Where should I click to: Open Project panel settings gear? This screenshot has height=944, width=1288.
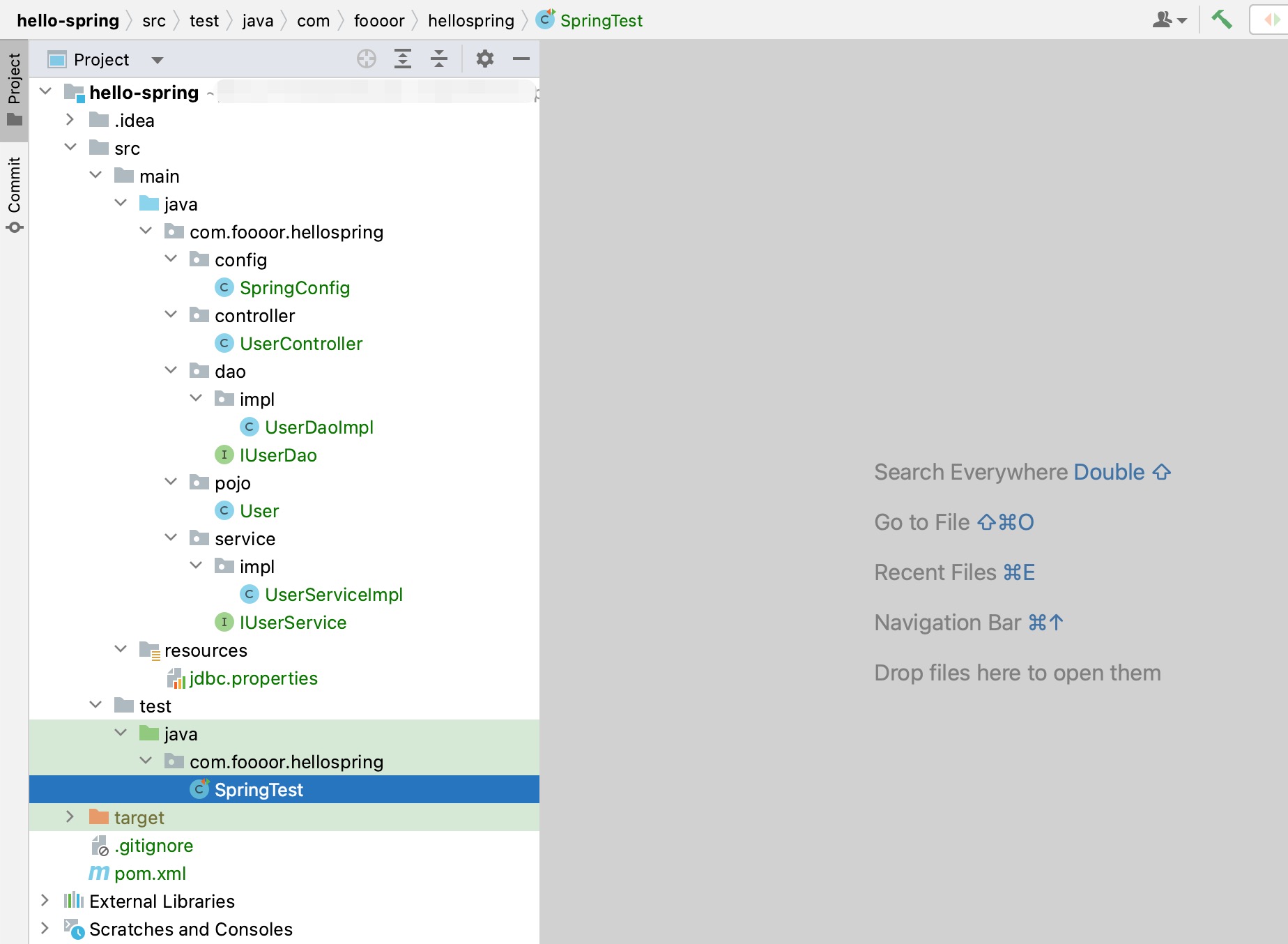point(485,59)
